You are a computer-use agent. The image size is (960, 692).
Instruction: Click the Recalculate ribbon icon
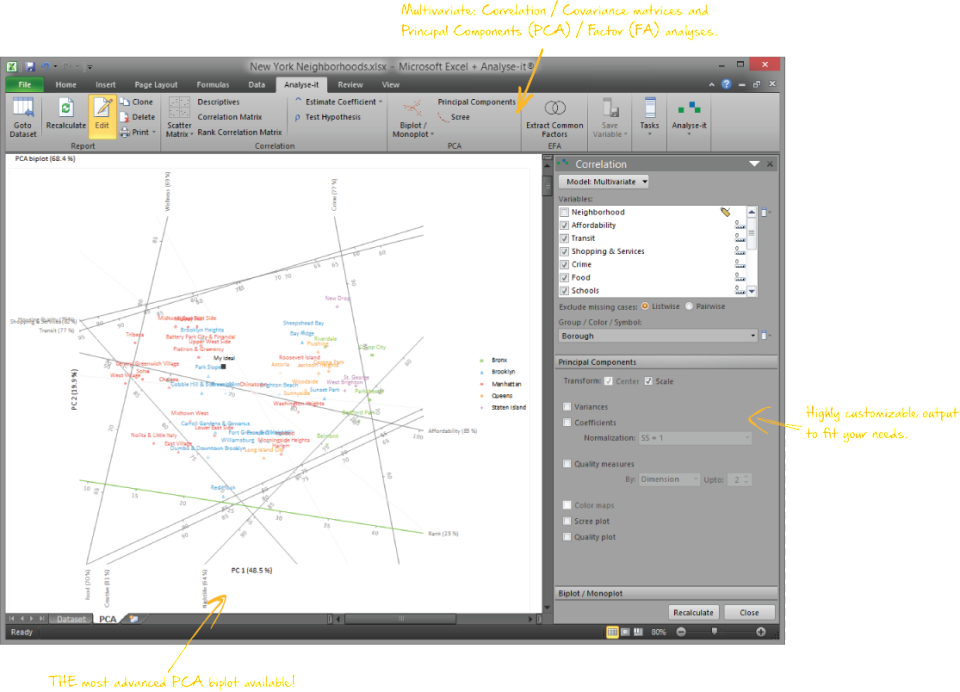(x=66, y=114)
